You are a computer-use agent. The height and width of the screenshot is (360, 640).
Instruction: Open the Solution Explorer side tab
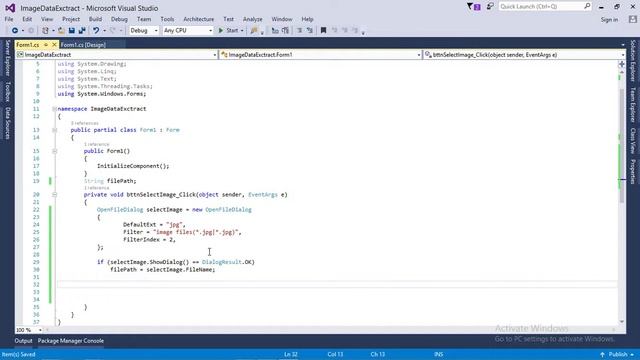point(633,60)
